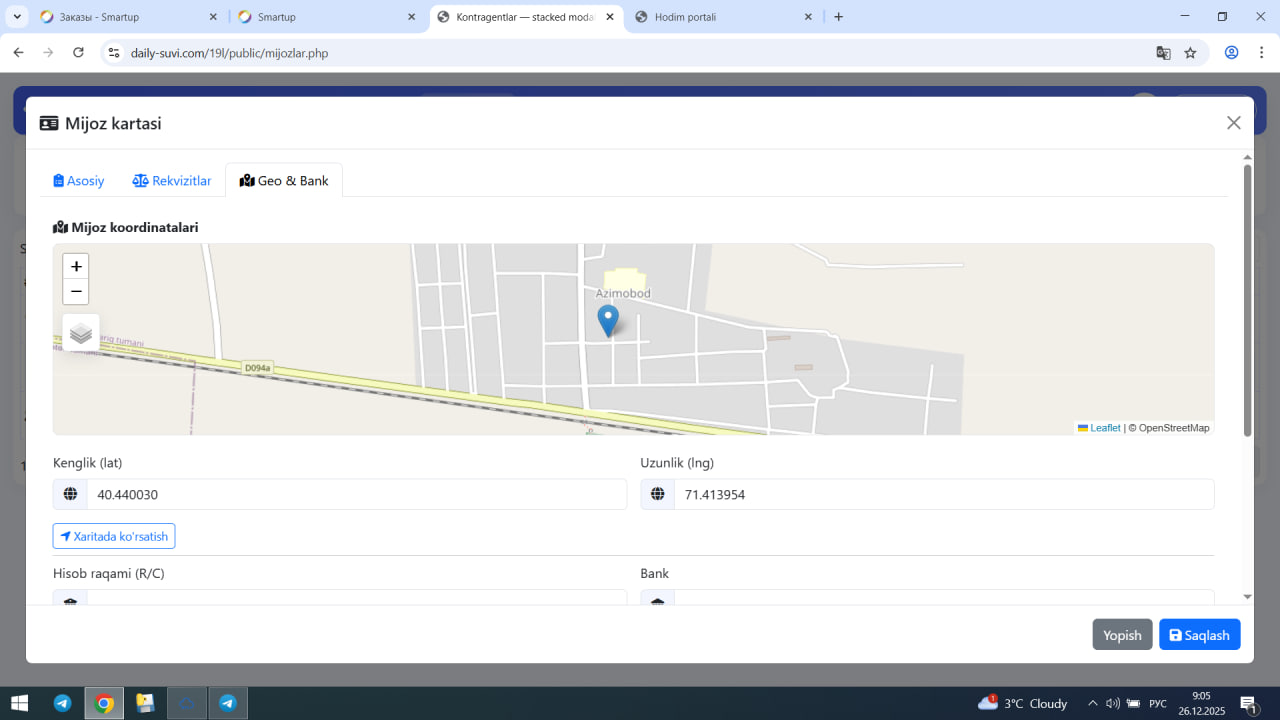Show hidden system tray icons
The width and height of the screenshot is (1280, 720).
point(1093,703)
